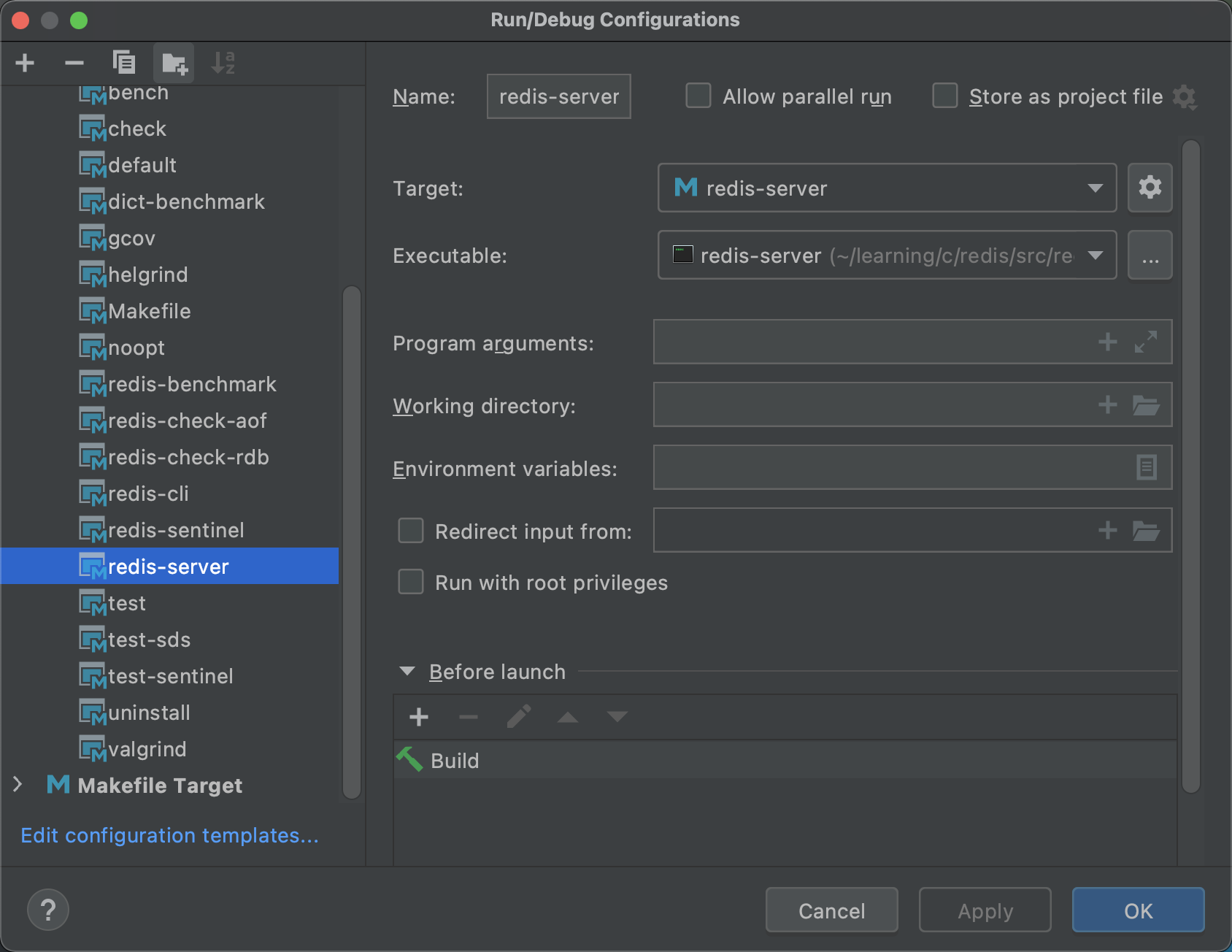Open the Environment variables editor icon
The width and height of the screenshot is (1232, 952).
tap(1147, 467)
